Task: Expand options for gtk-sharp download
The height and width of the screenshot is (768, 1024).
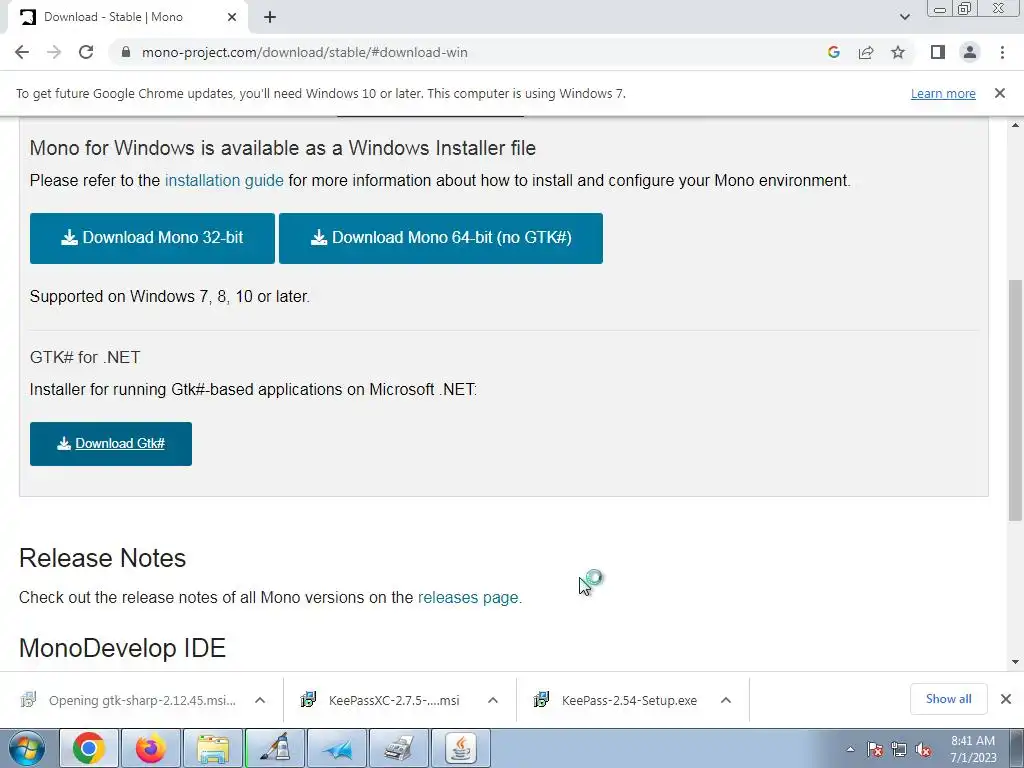Action: (x=260, y=700)
